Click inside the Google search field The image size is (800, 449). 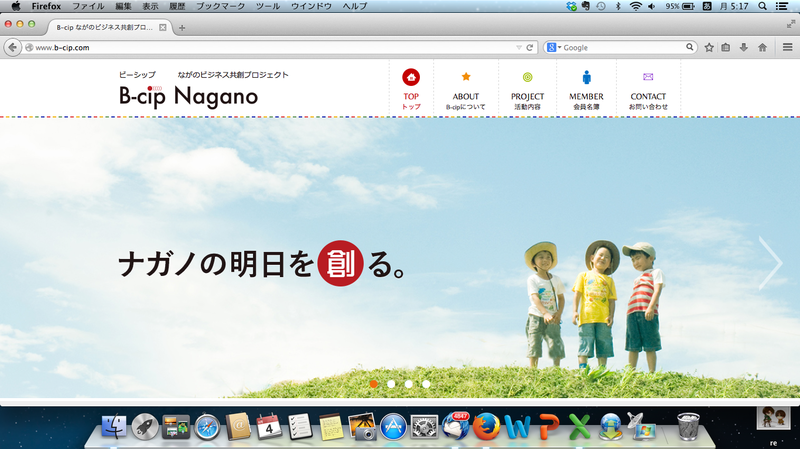tap(623, 47)
